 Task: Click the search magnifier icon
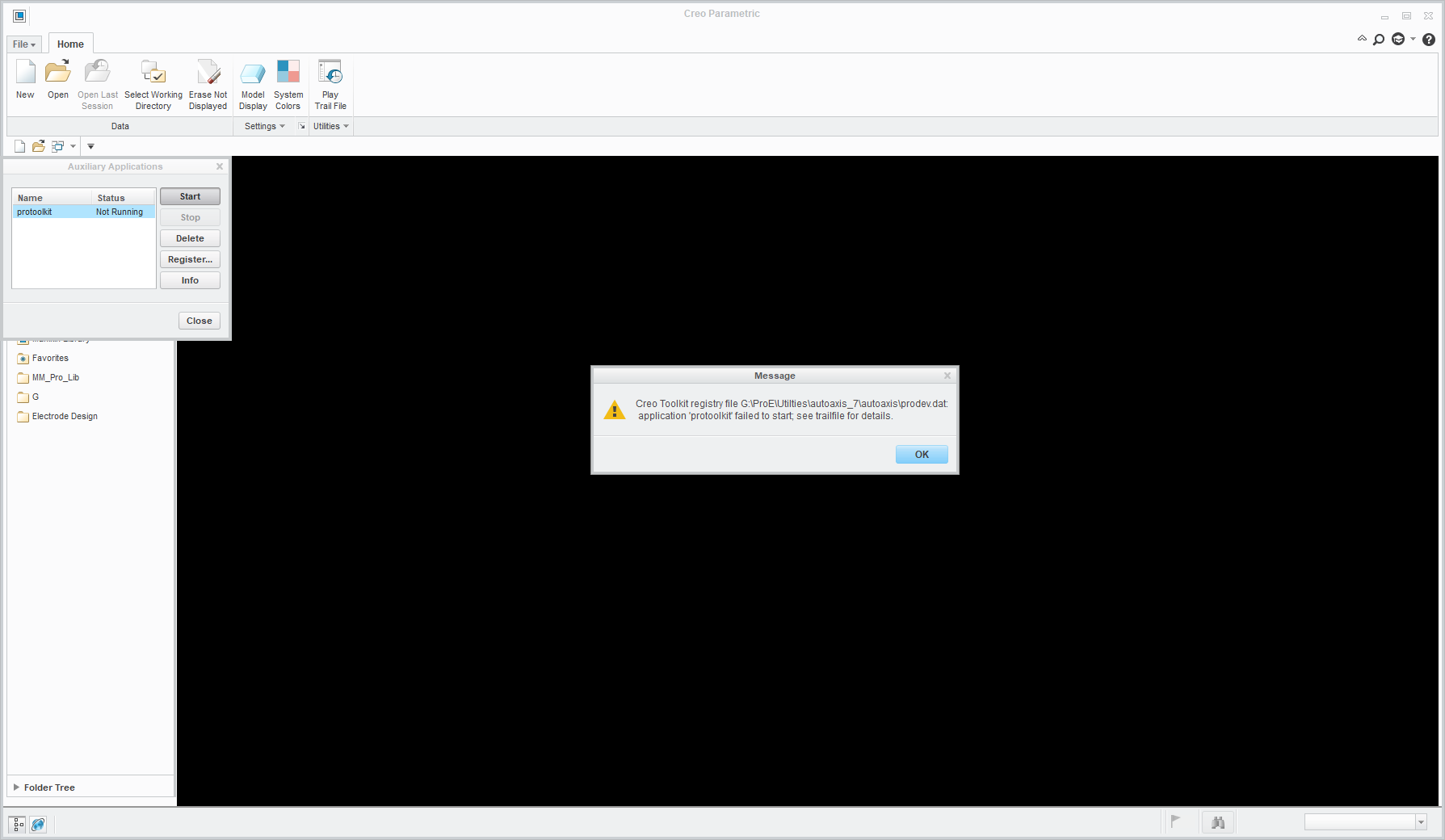[x=1379, y=39]
